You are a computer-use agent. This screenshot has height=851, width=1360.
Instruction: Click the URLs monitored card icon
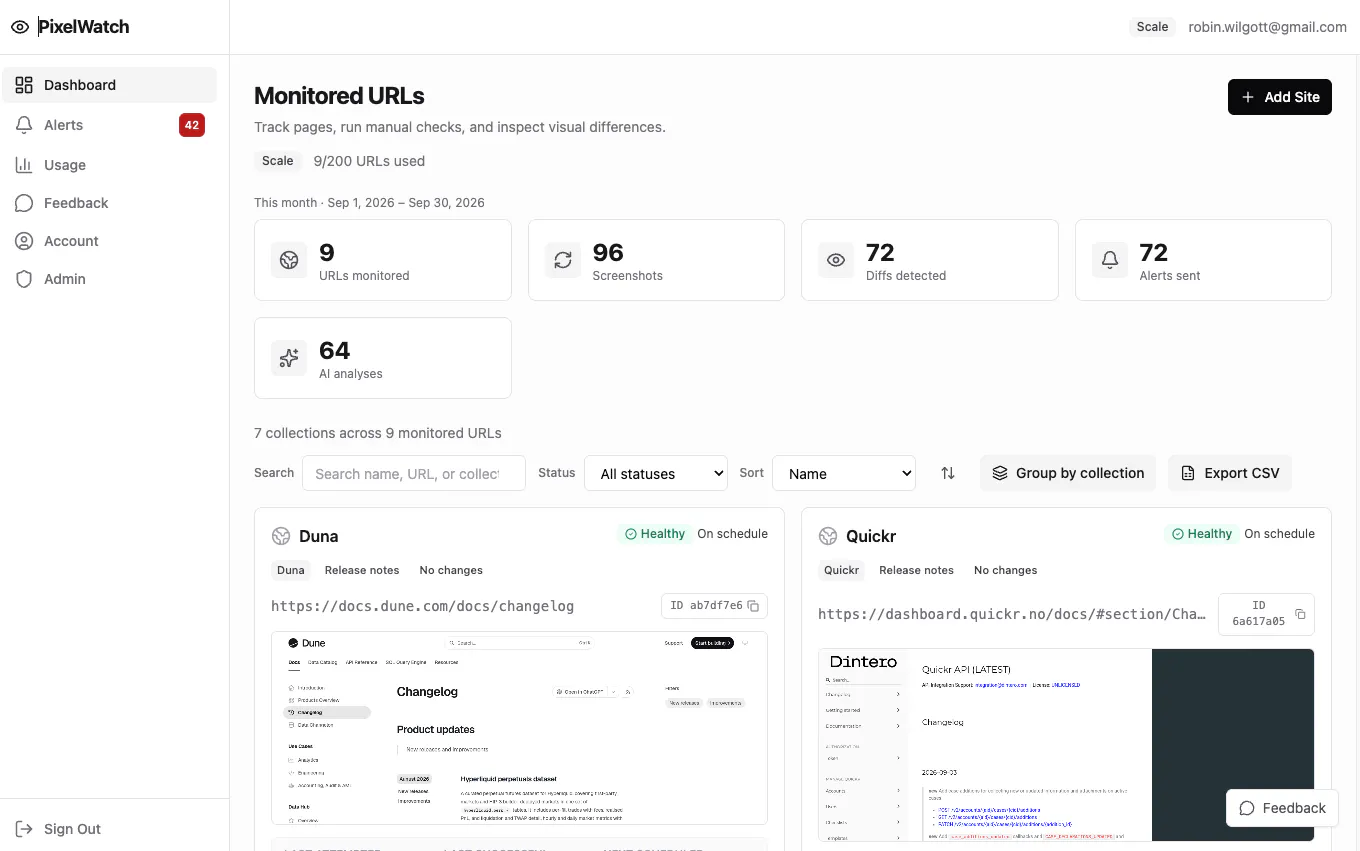[x=289, y=260]
